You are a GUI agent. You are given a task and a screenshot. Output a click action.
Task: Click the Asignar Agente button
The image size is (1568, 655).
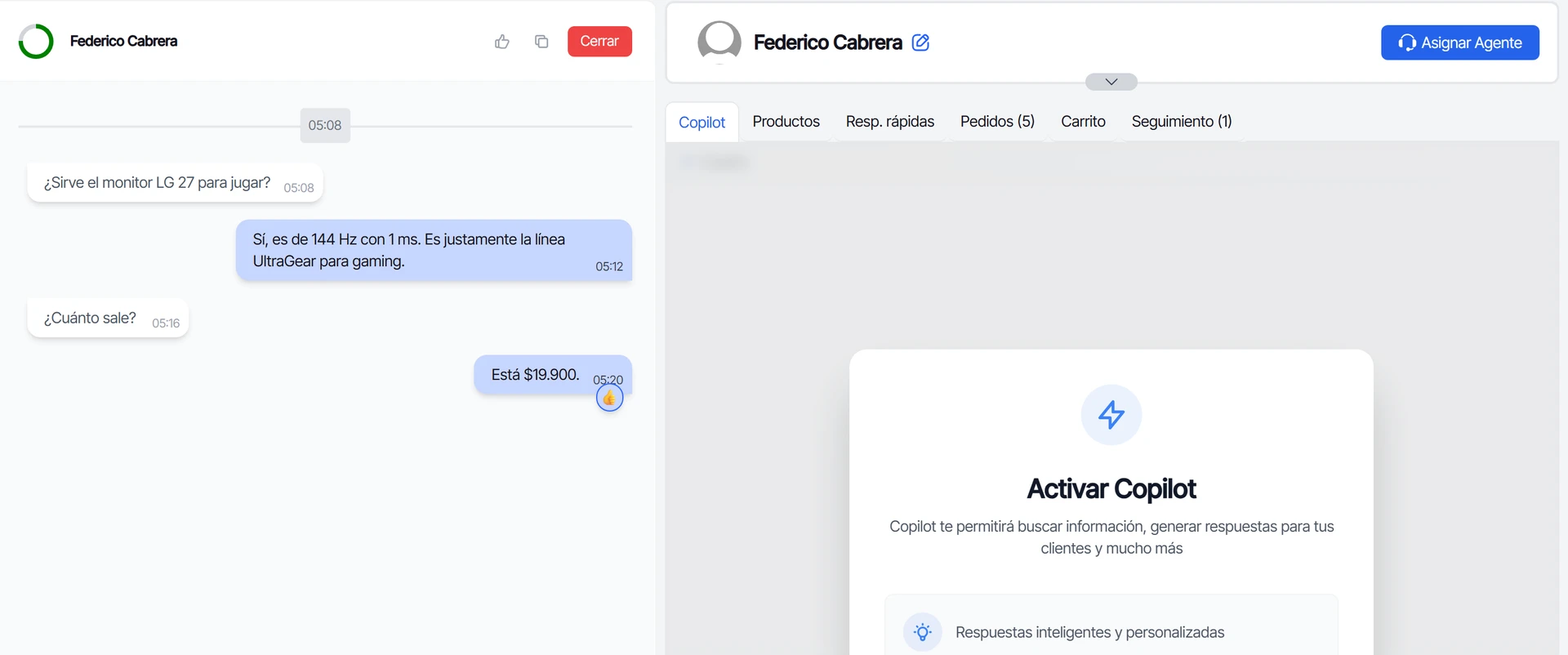click(x=1460, y=42)
